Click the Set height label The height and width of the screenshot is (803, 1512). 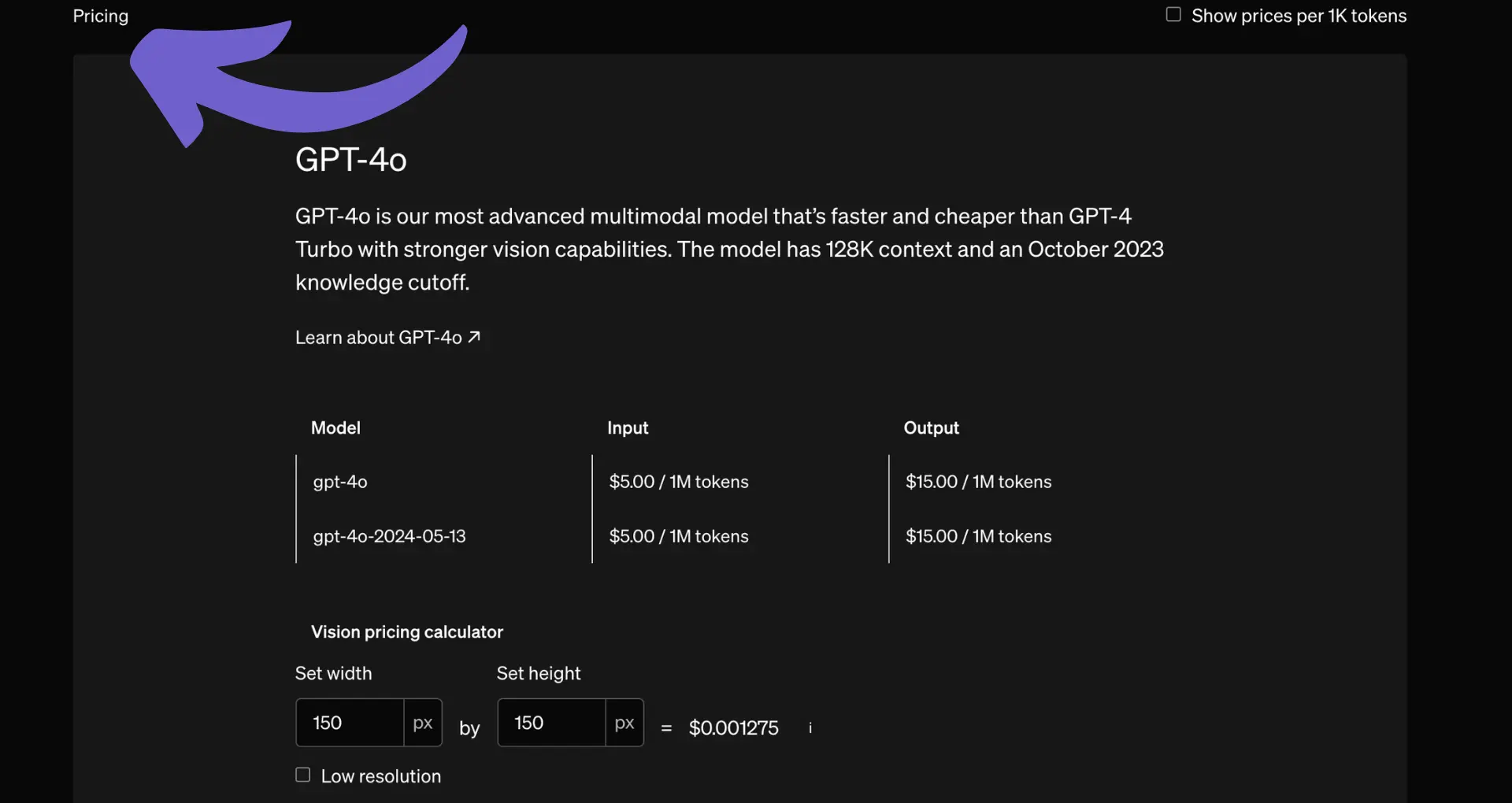click(x=539, y=674)
